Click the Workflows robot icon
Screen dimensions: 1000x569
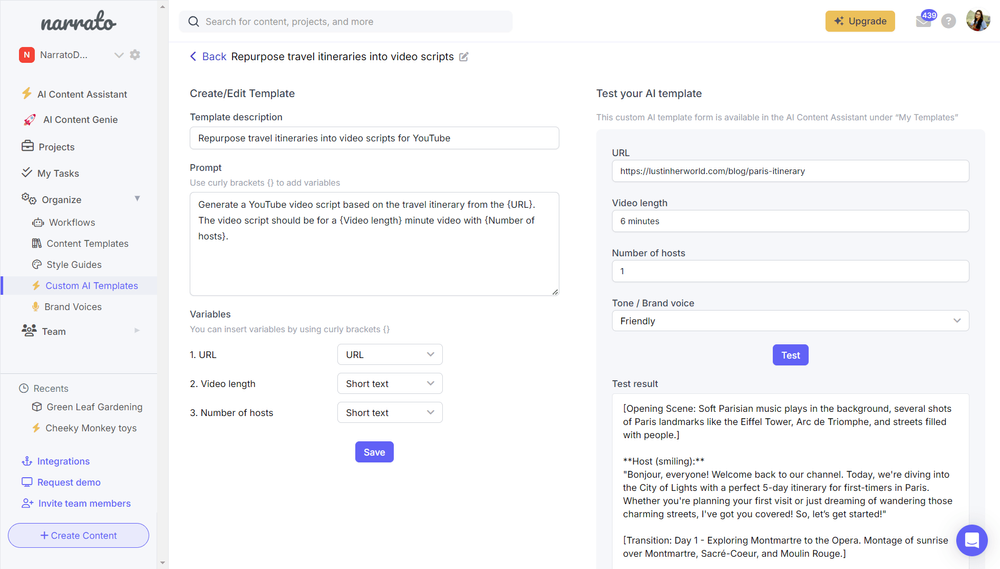(38, 223)
